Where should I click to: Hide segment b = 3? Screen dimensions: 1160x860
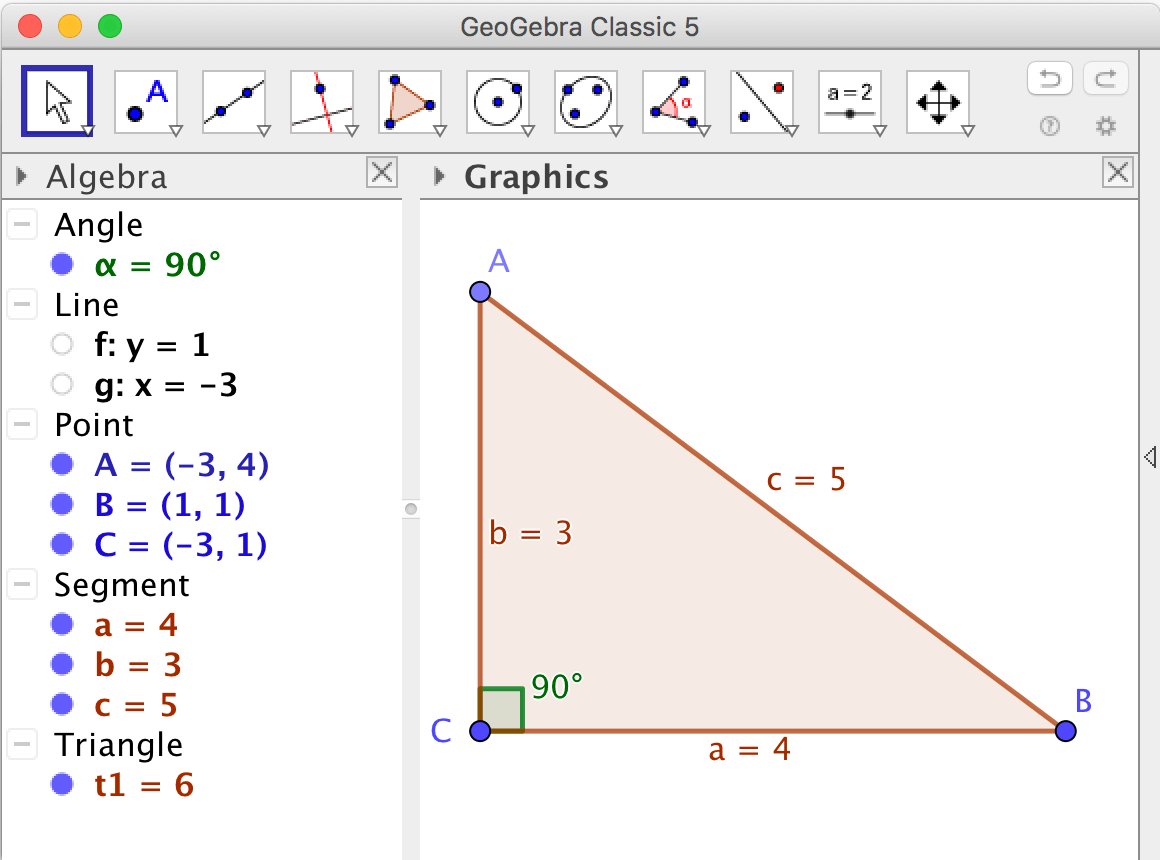[62, 664]
